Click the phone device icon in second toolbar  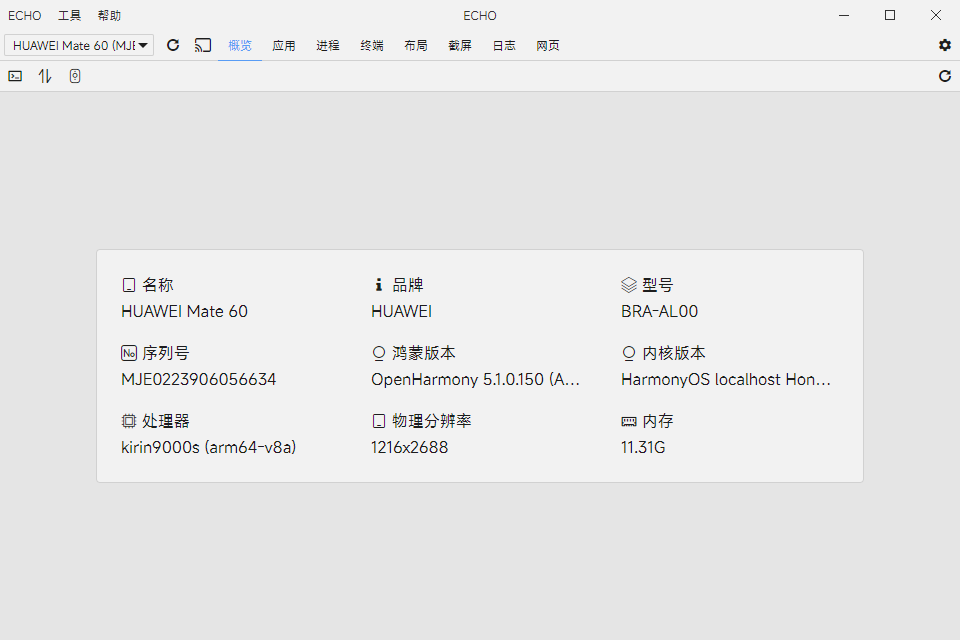[74, 76]
